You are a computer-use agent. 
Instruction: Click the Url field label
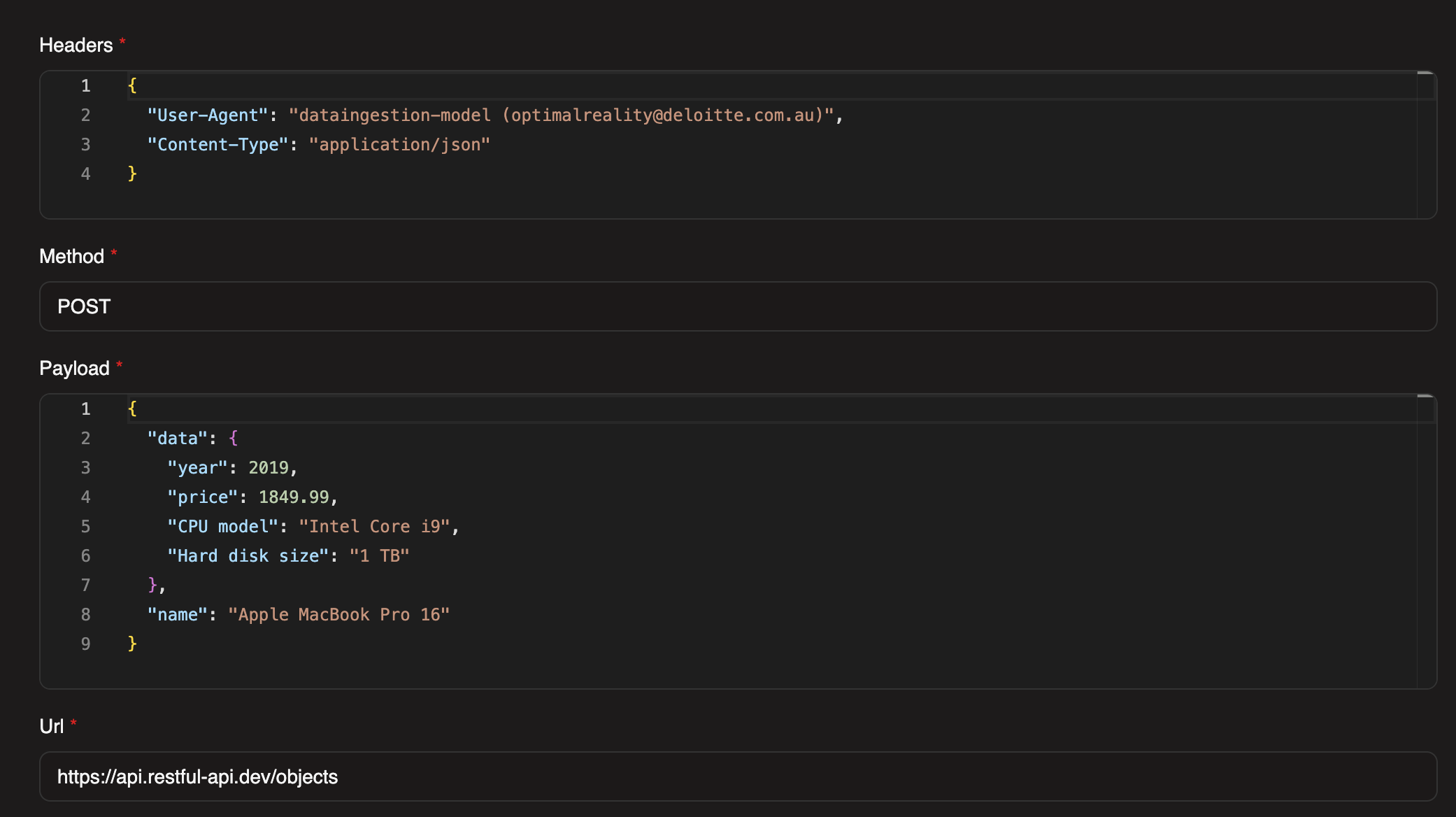52,726
